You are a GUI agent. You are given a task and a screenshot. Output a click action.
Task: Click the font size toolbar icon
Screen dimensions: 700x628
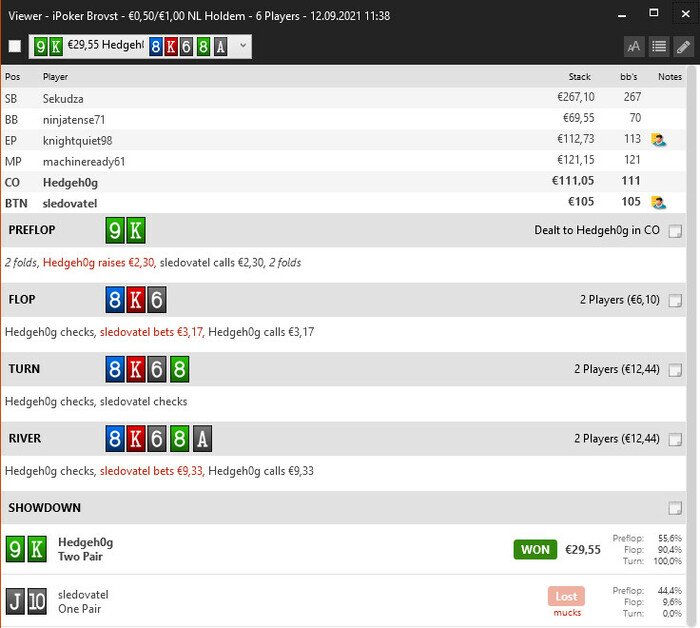point(634,46)
